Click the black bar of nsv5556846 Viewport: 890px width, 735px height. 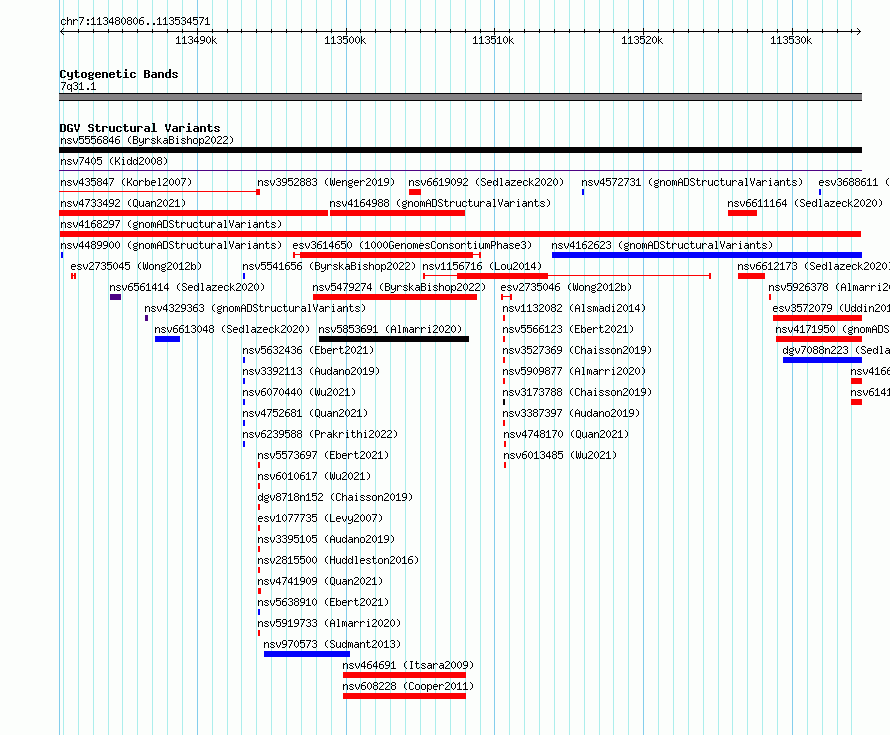coord(460,150)
